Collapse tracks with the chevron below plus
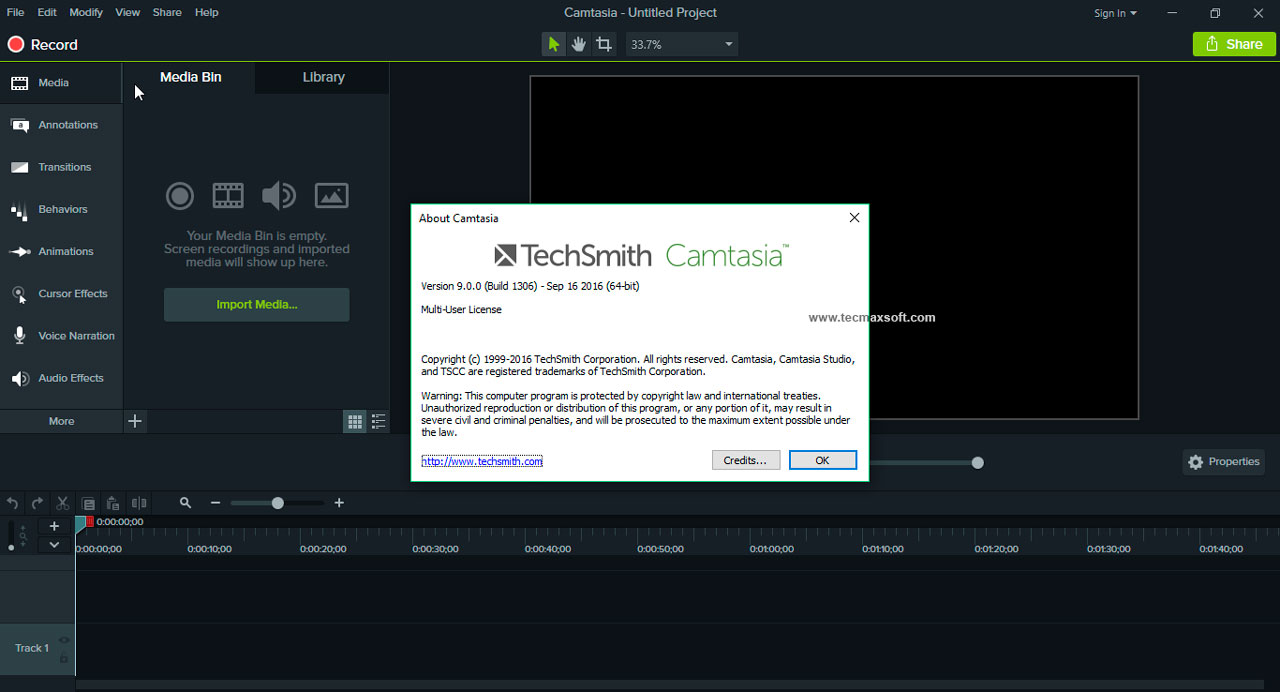Viewport: 1280px width, 692px height. click(54, 544)
